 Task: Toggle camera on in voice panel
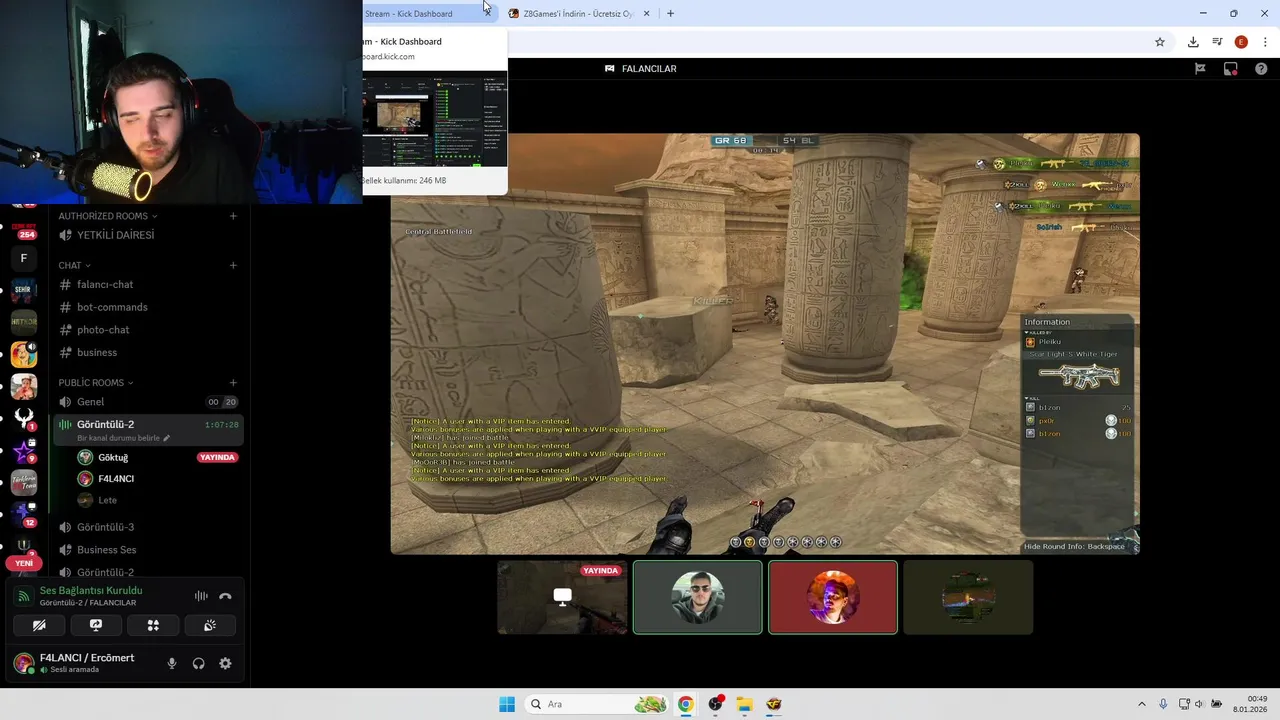point(39,625)
